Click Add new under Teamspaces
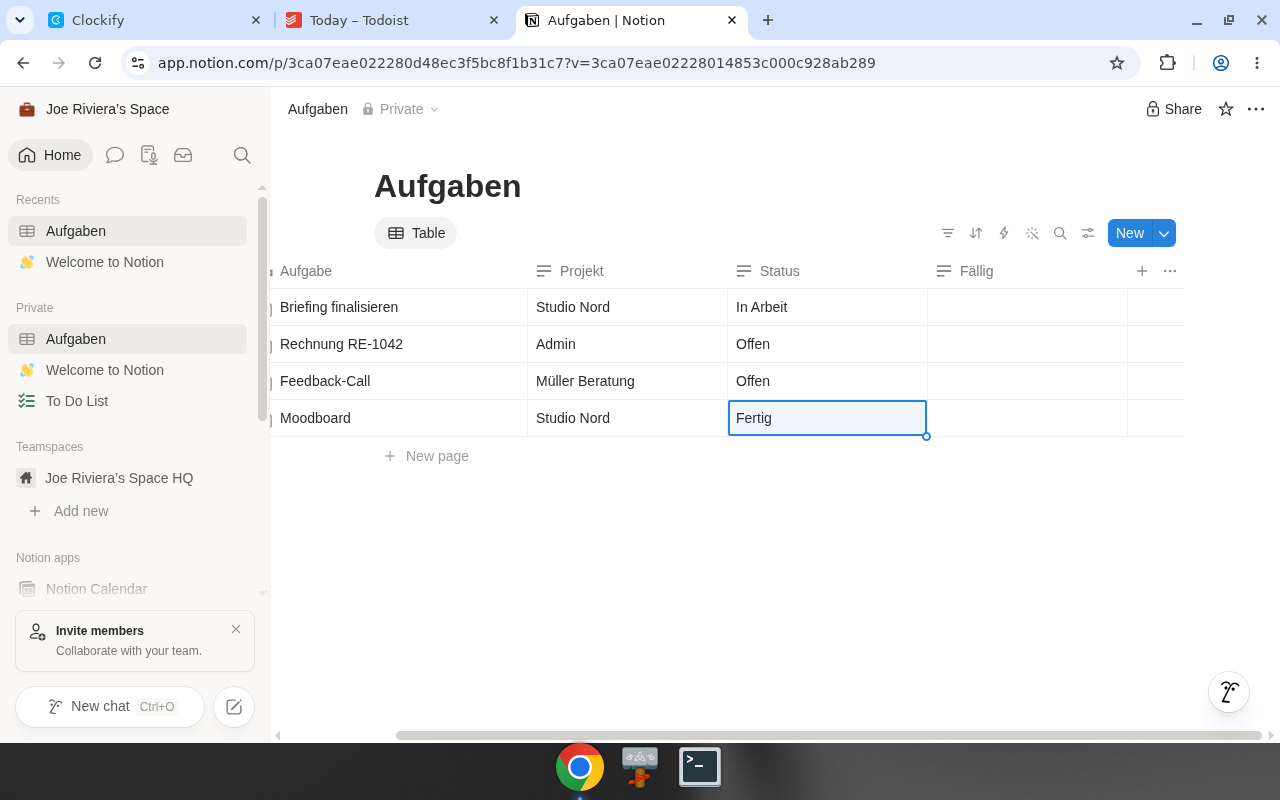Screen dimensions: 1280x800 tap(127, 511)
